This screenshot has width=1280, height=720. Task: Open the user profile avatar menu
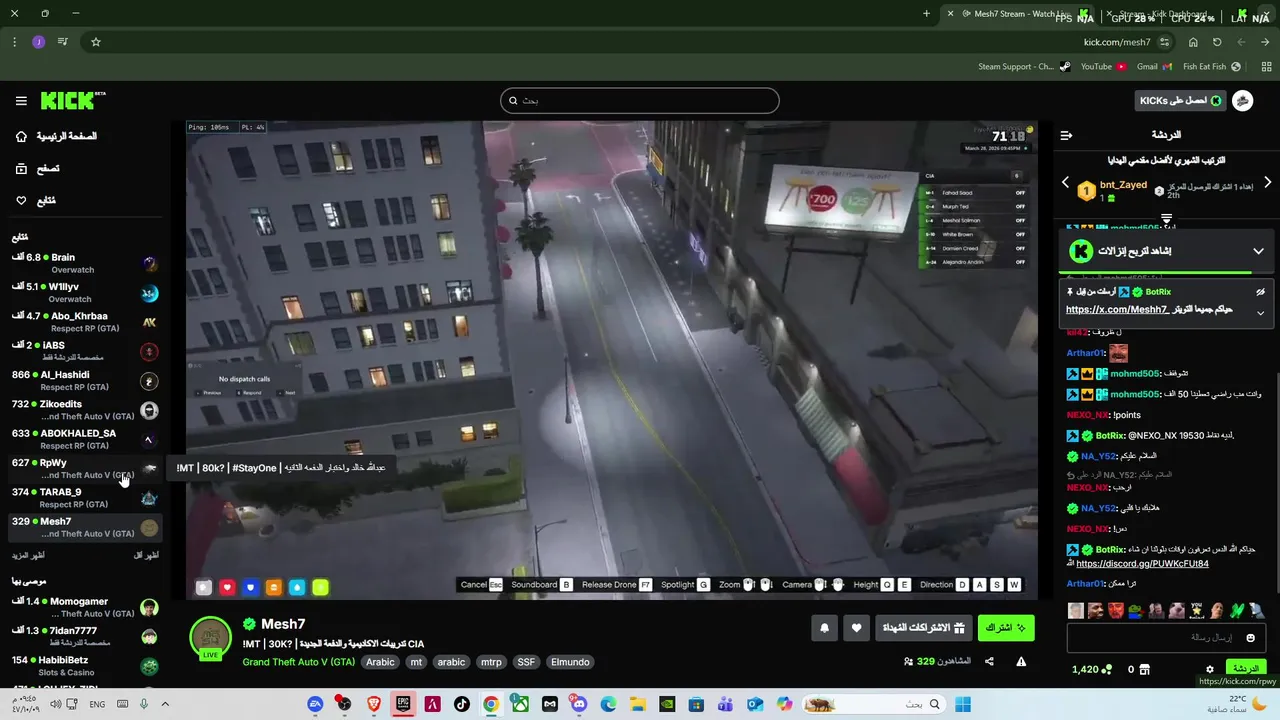1243,100
